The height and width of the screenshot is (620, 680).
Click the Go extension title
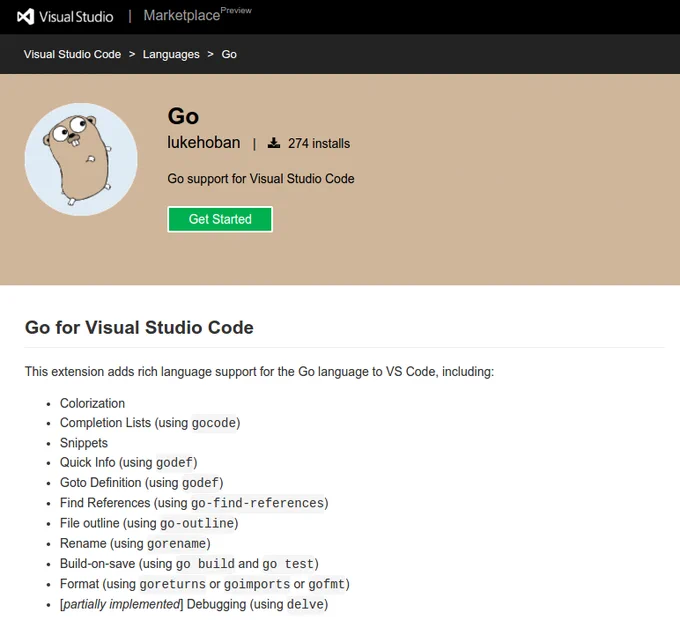(x=183, y=116)
